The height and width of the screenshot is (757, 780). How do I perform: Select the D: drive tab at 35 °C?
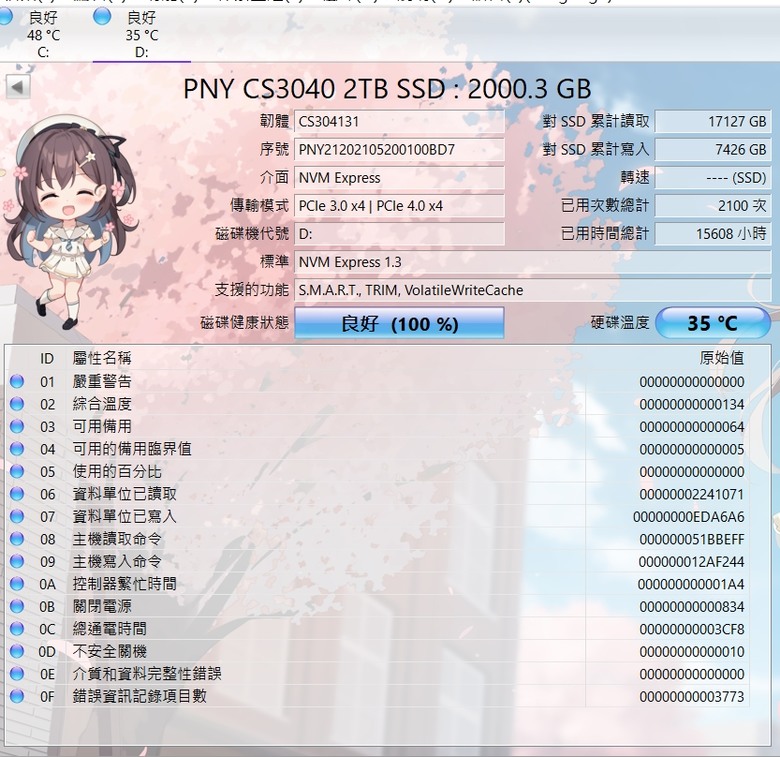pyautogui.click(x=142, y=35)
